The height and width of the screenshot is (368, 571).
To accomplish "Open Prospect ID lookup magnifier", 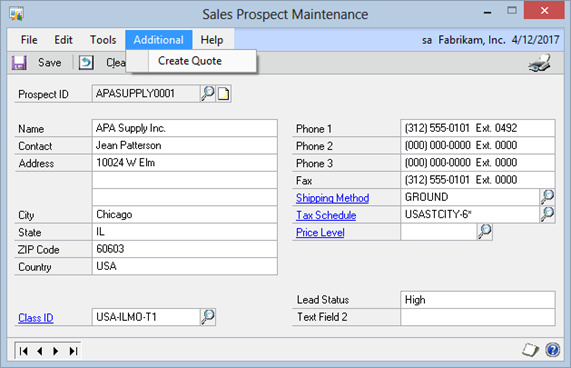I will point(208,94).
